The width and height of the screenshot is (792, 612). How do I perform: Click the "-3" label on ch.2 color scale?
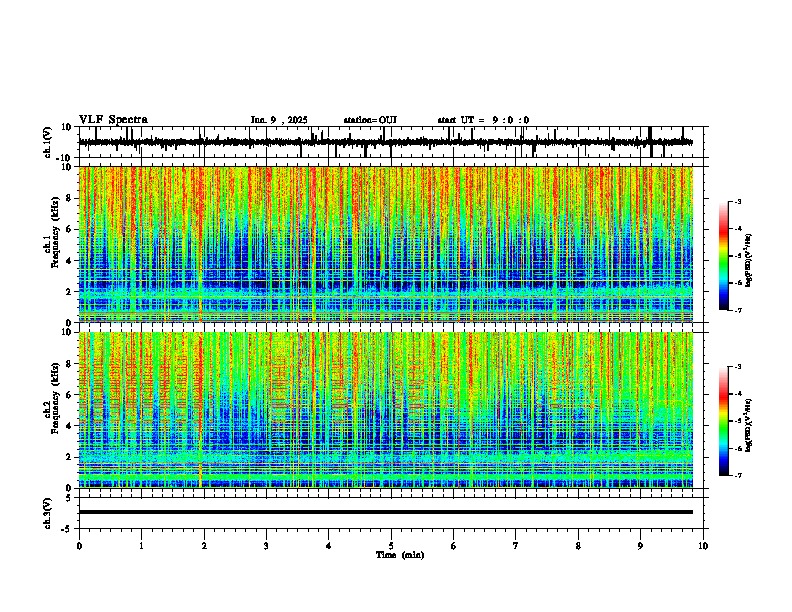click(737, 367)
